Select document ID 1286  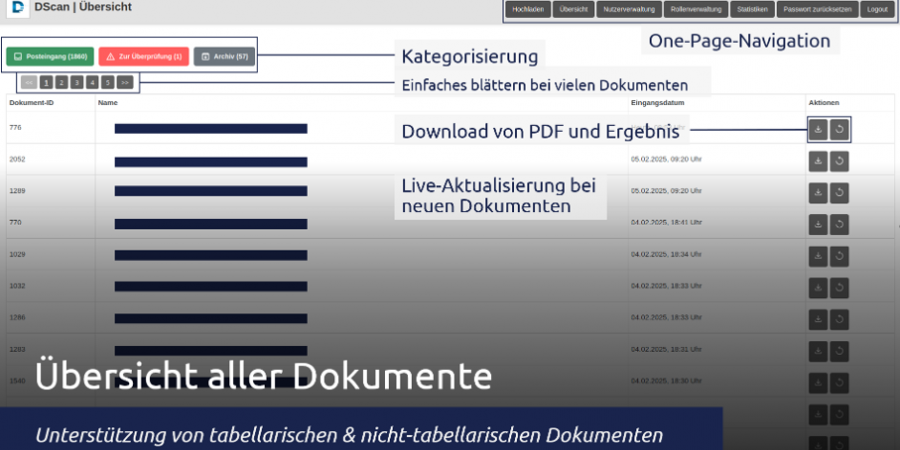pos(17,317)
